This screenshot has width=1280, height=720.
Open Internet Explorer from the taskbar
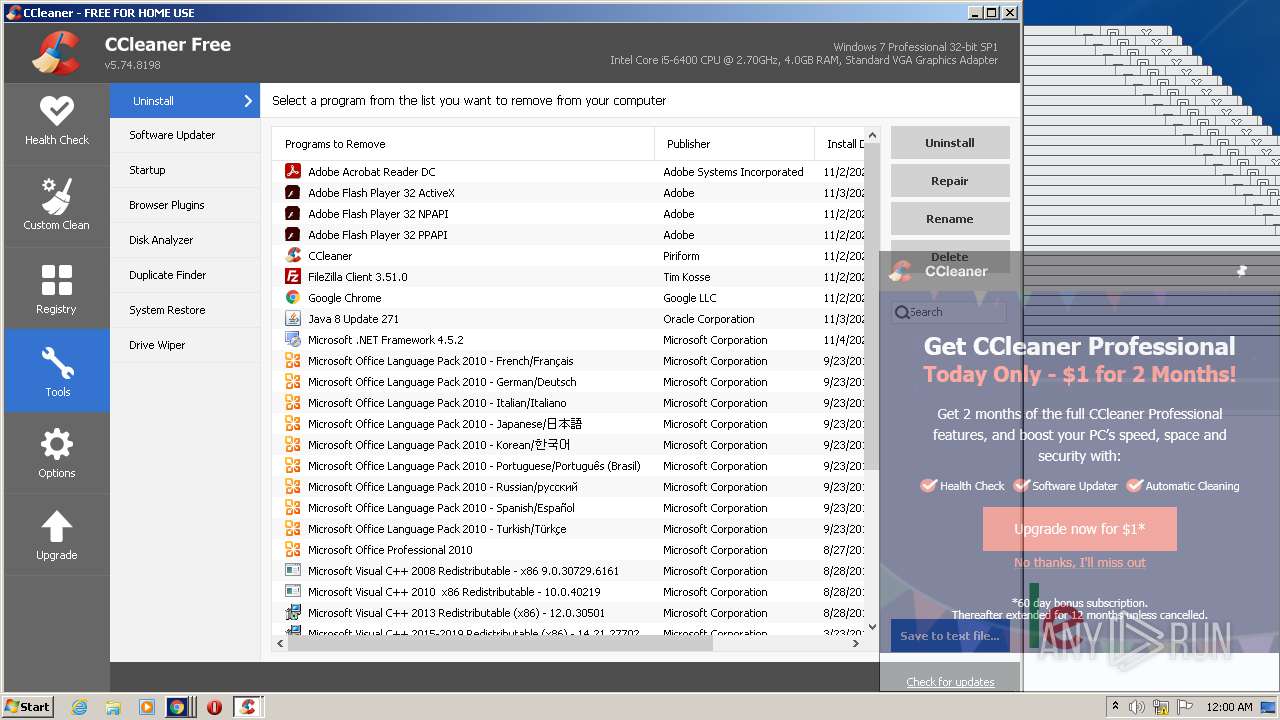point(80,706)
